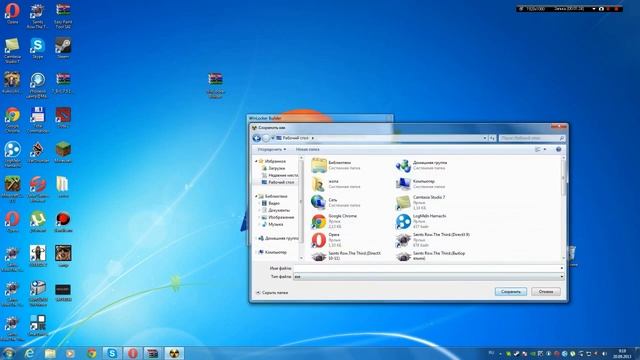Click the Camtasia Studio 7 desktop shortcut
Viewport: 640px width, 360px height.
coord(12,51)
